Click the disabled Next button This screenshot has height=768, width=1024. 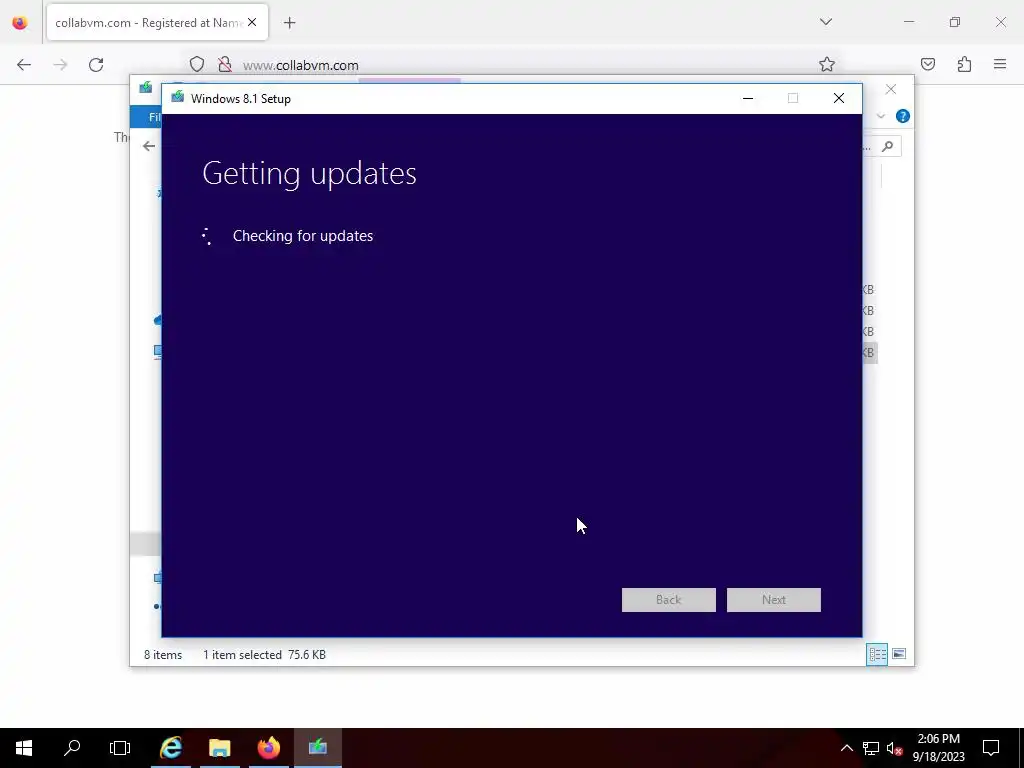[x=774, y=600]
